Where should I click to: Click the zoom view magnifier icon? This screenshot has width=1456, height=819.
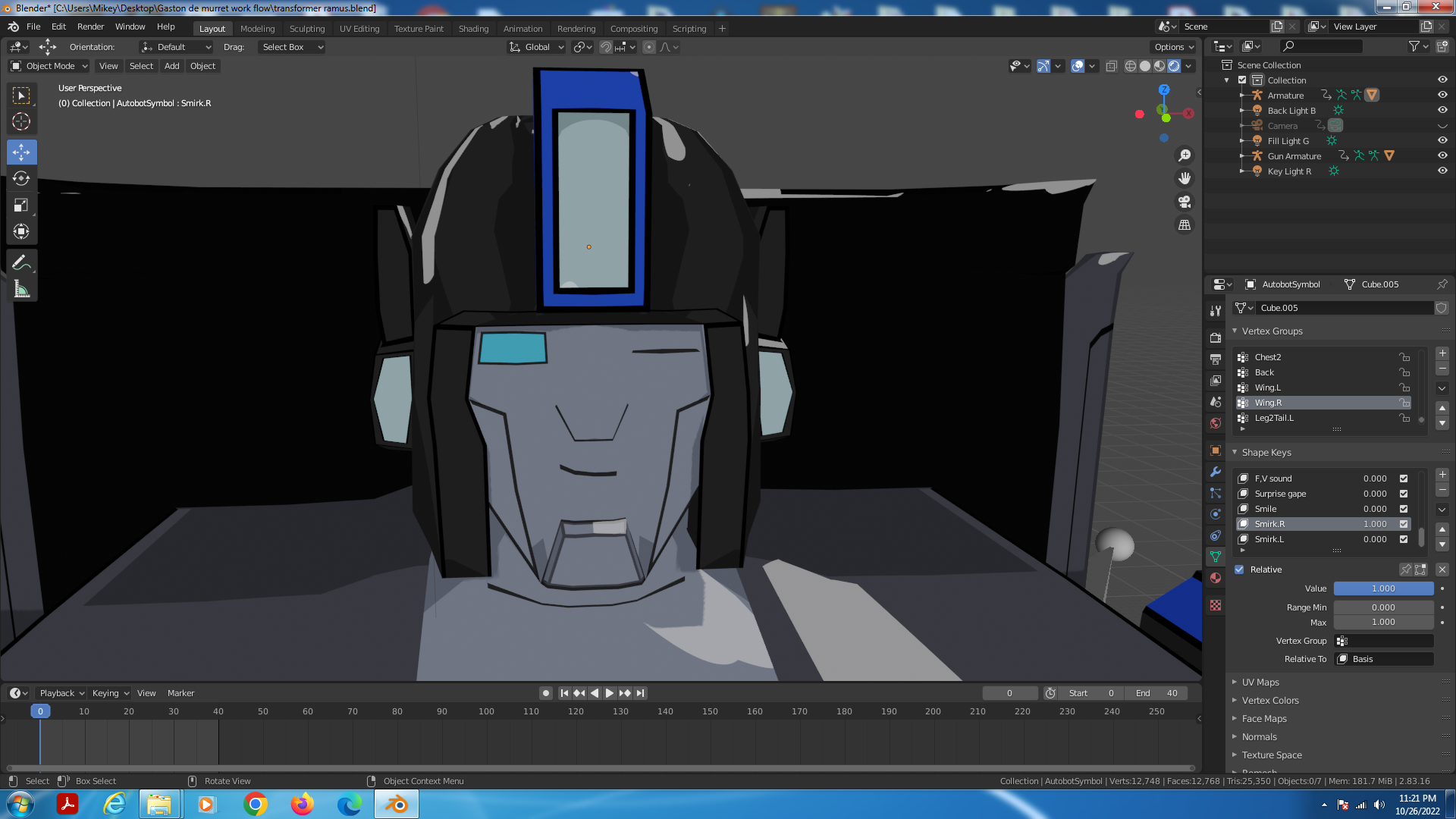pos(1185,155)
